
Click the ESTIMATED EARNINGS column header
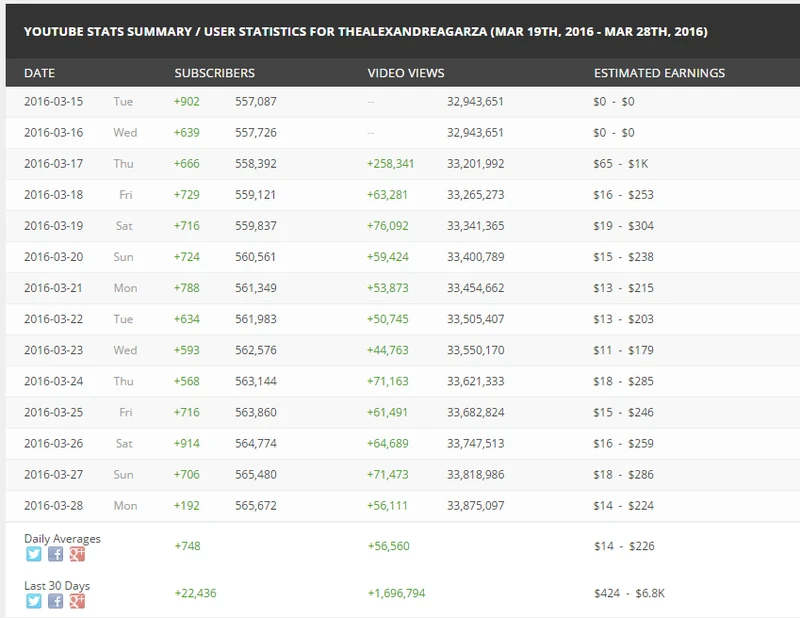659,73
